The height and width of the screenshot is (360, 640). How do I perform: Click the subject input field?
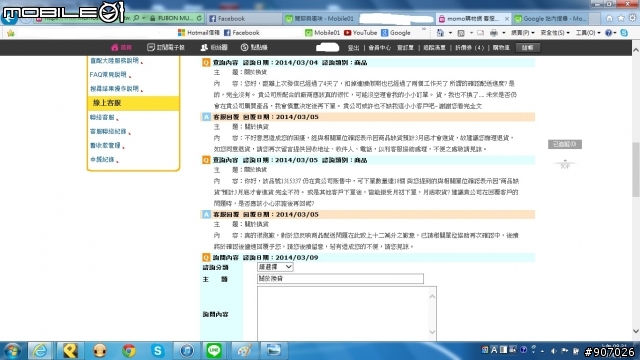[340, 278]
